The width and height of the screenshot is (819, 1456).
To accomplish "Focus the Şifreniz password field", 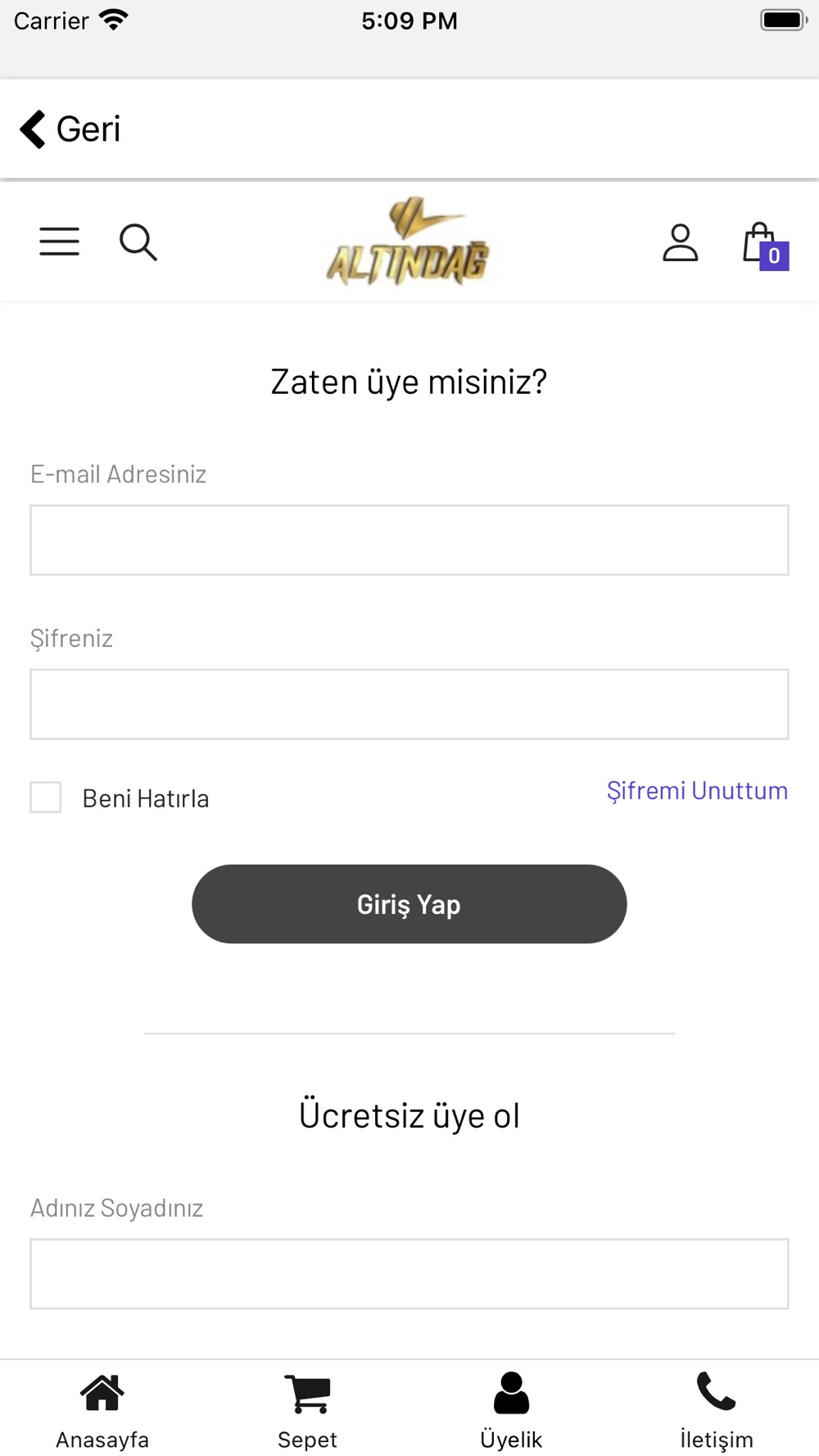I will (409, 704).
